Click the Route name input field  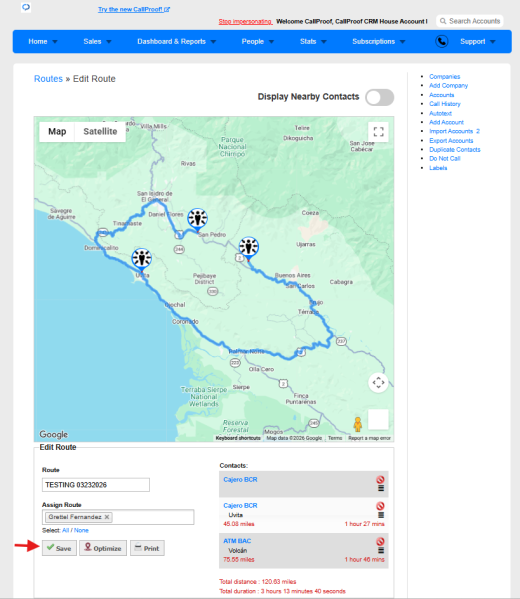pyautogui.click(x=96, y=485)
